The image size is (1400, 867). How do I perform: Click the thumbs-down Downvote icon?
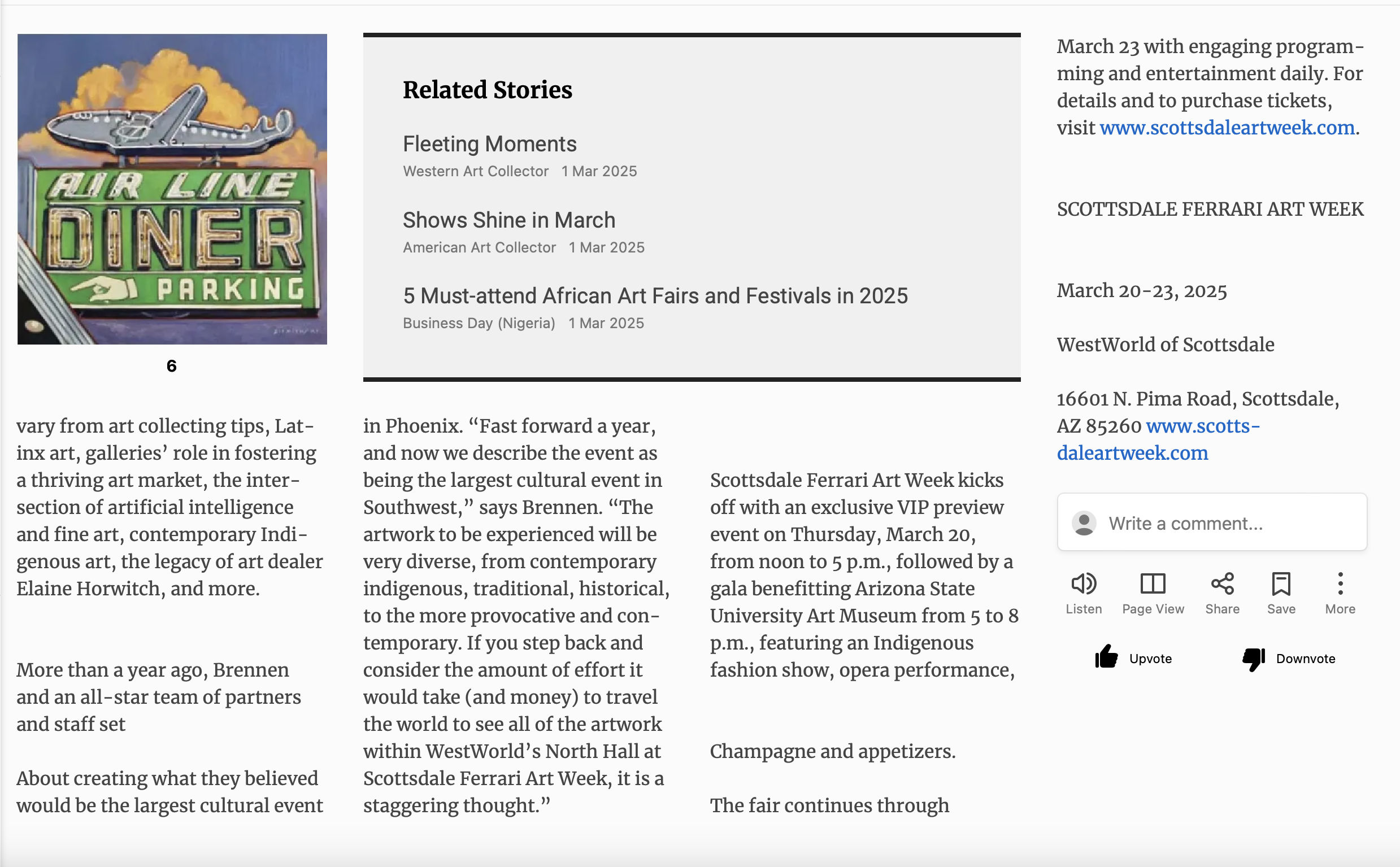tap(1254, 659)
